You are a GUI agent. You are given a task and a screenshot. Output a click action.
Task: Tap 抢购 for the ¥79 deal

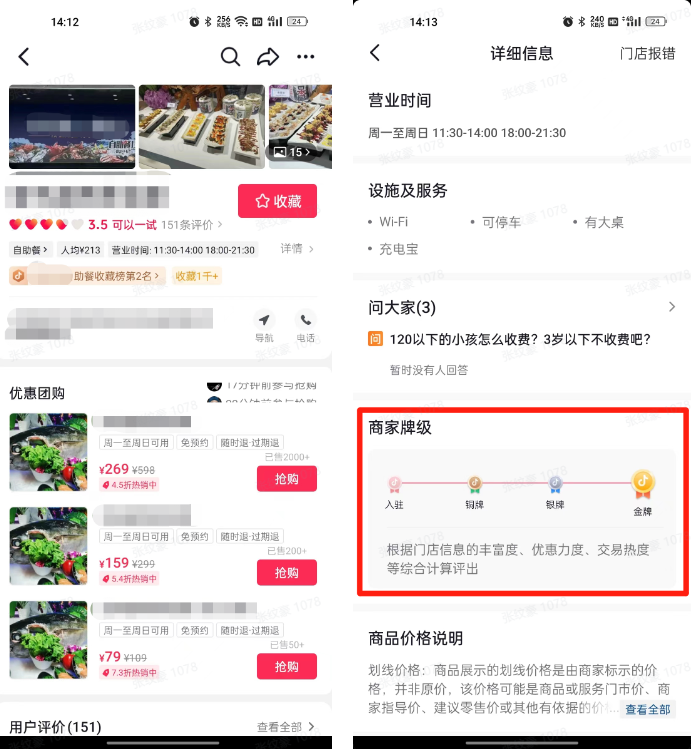click(287, 666)
